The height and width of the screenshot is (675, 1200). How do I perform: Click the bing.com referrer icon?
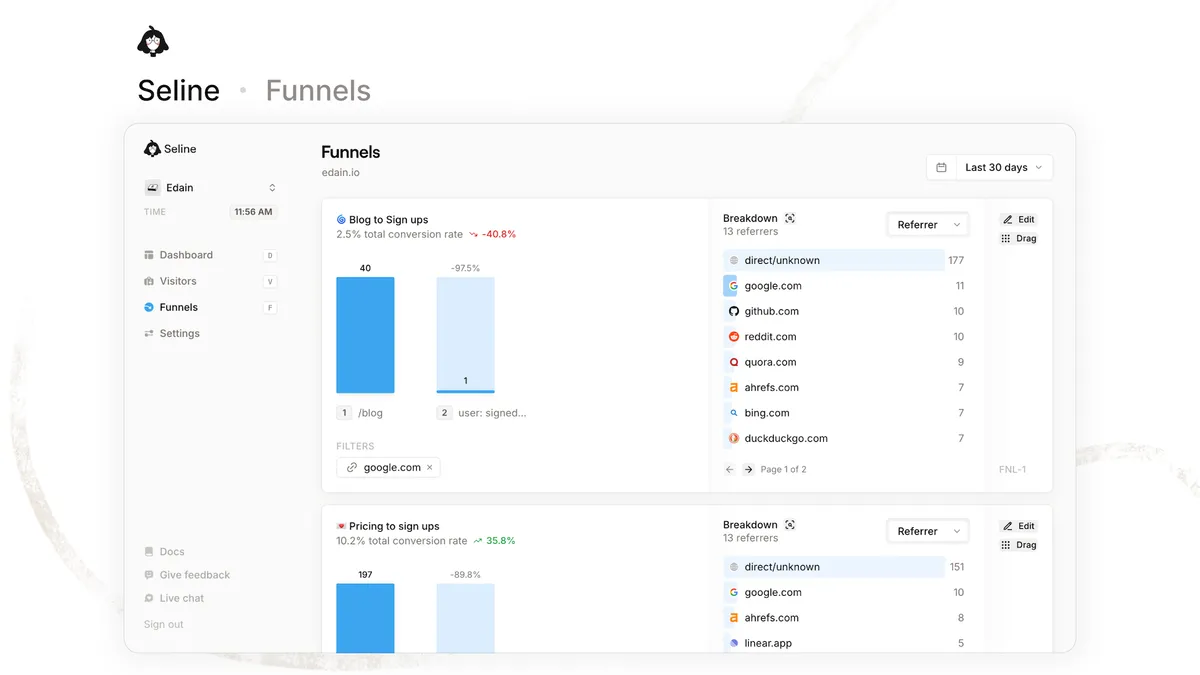click(734, 413)
